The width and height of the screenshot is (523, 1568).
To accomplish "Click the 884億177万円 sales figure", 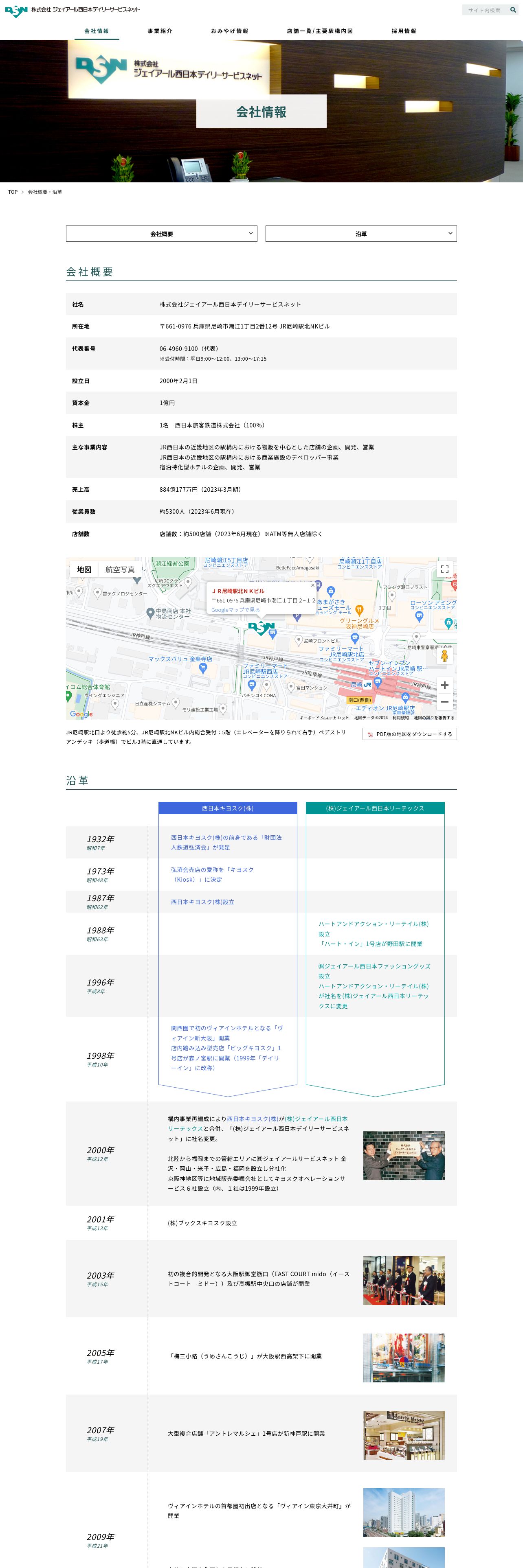I will (x=200, y=489).
